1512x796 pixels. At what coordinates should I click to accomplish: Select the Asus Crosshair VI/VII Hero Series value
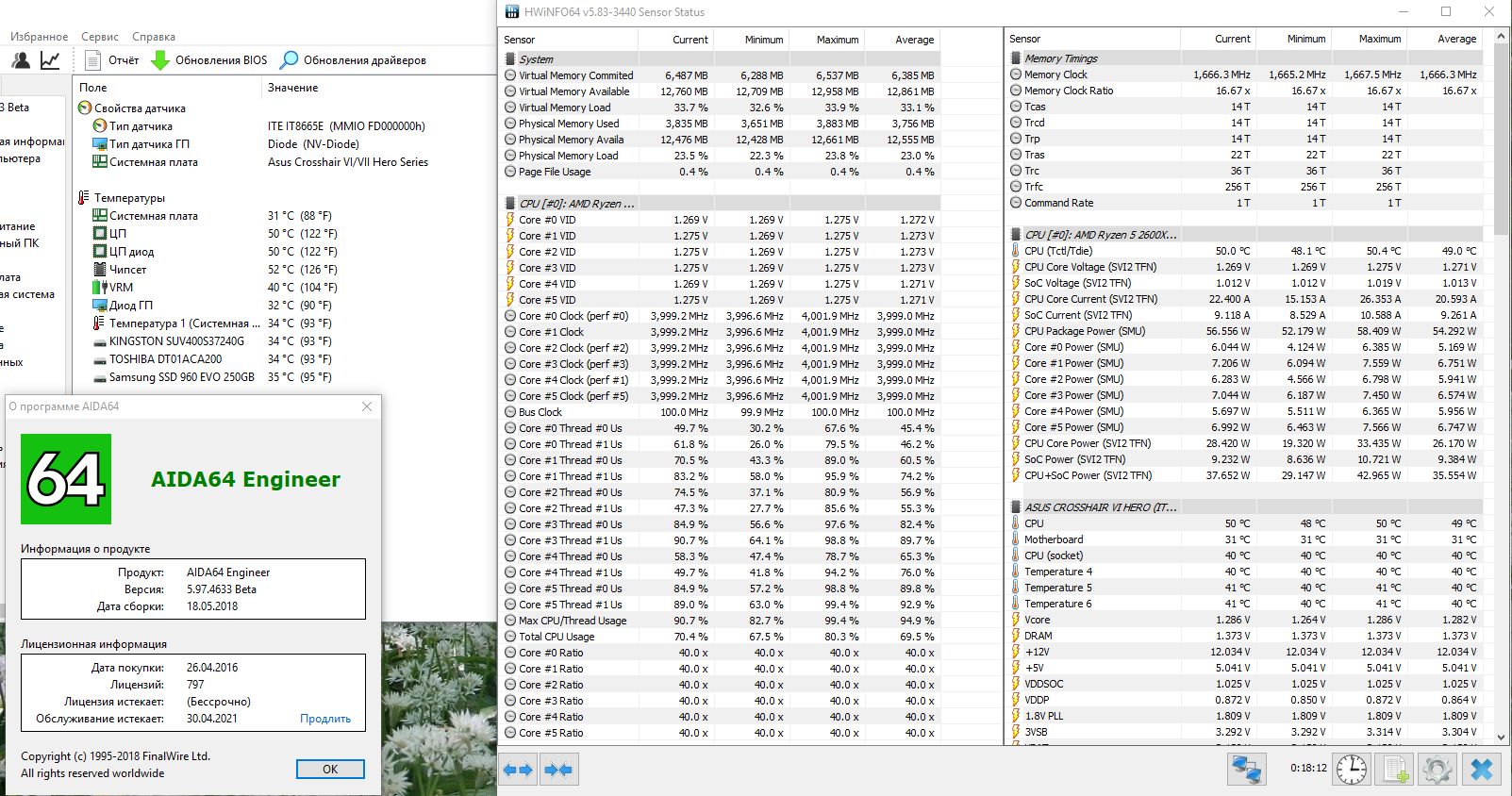pyautogui.click(x=348, y=162)
